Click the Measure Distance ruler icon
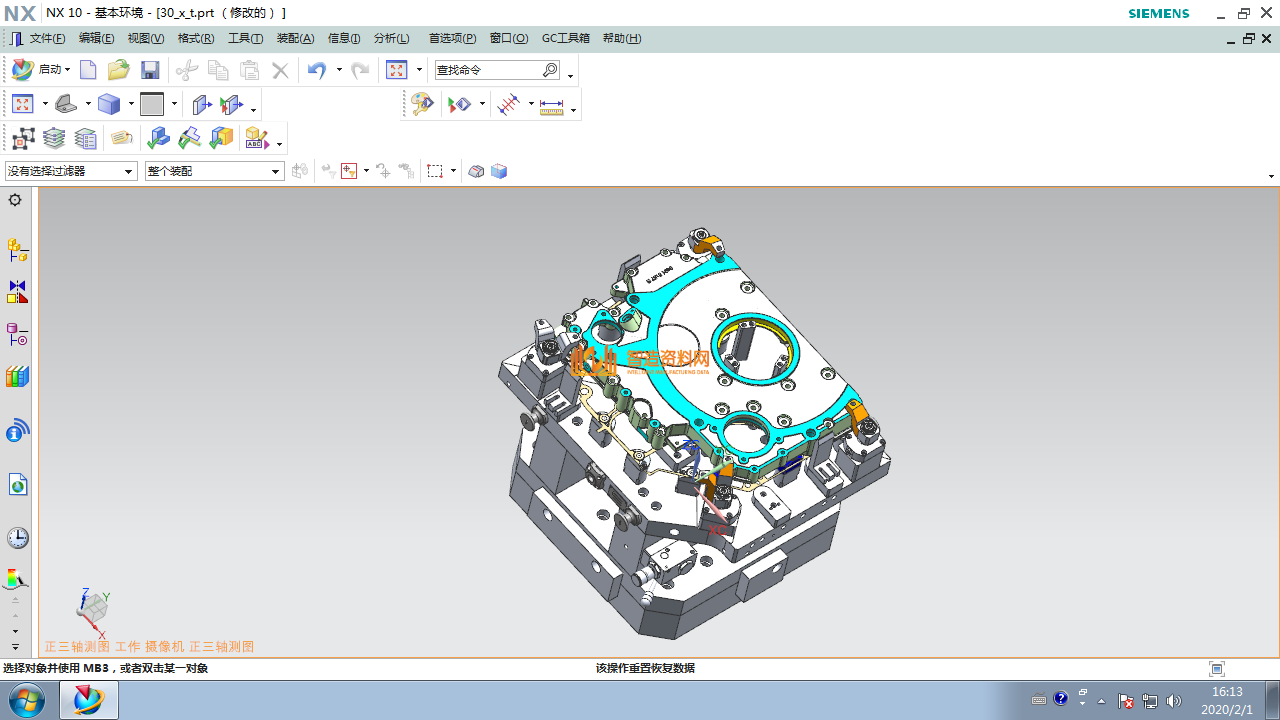Screen dimensions: 1280x720 point(551,105)
